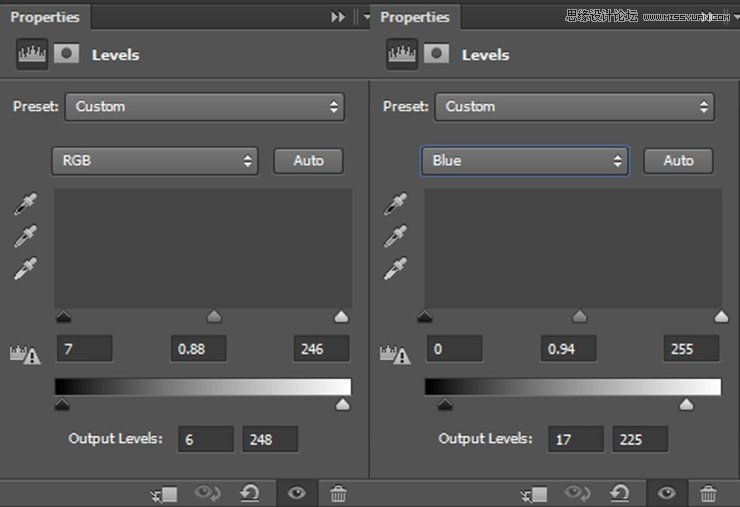740x507 pixels.
Task: Click Blue midtone input field showing 0.94
Action: pos(569,349)
